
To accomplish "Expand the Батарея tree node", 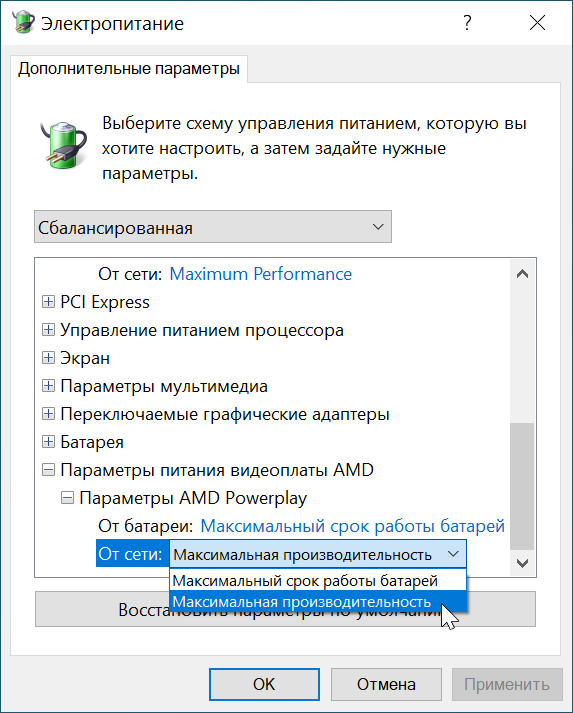I will point(48,442).
